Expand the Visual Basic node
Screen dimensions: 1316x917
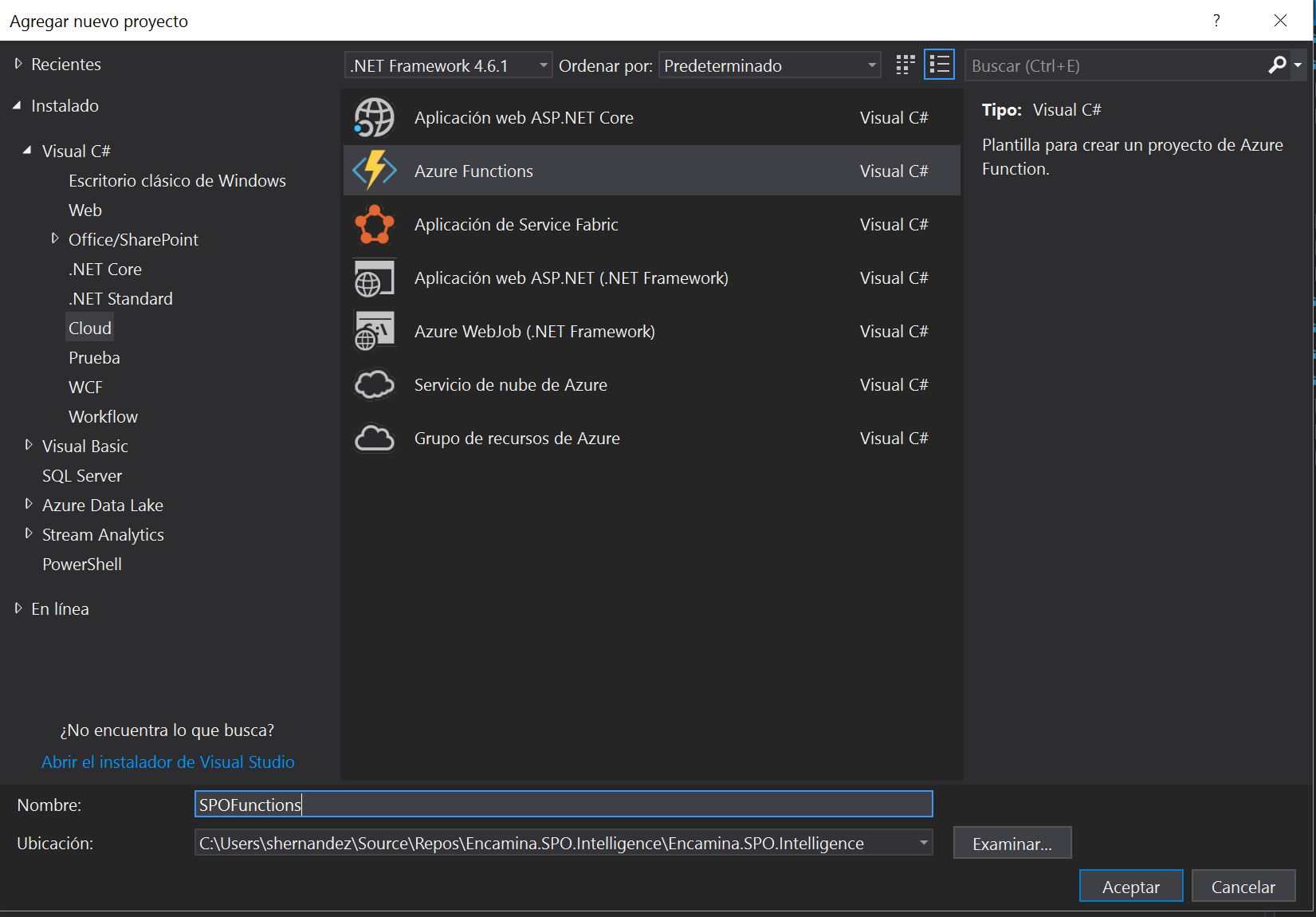tap(29, 446)
